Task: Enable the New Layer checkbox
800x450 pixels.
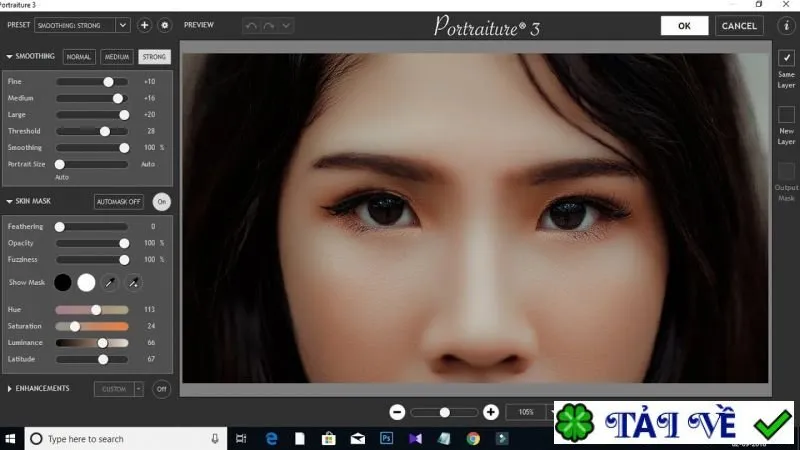Action: click(786, 114)
